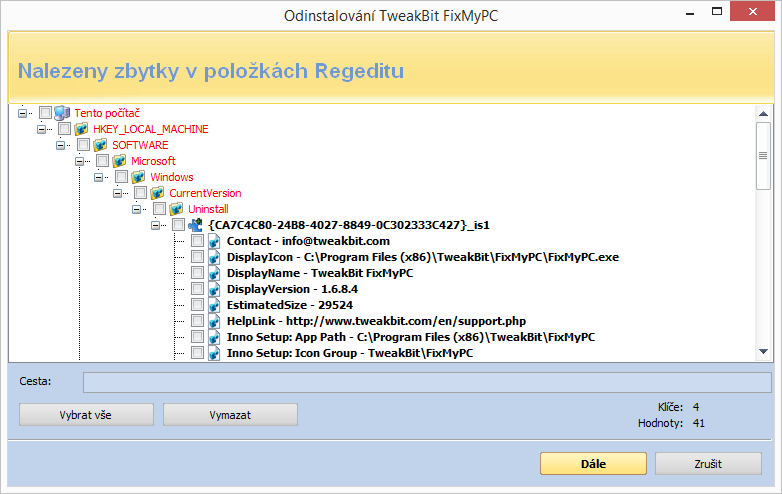This screenshot has height=494, width=782.
Task: Check the HKEY_LOCAL_MACHINE checkbox
Action: point(64,129)
